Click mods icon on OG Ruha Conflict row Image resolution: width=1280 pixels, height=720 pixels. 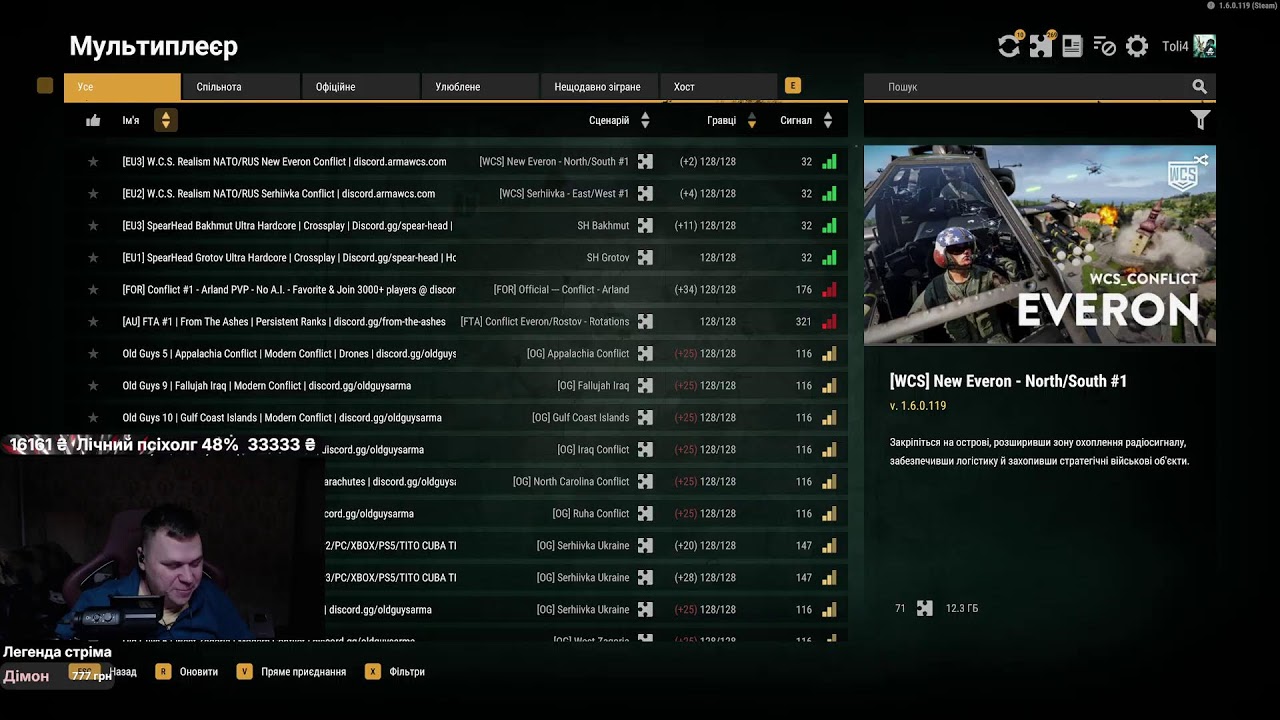click(645, 514)
